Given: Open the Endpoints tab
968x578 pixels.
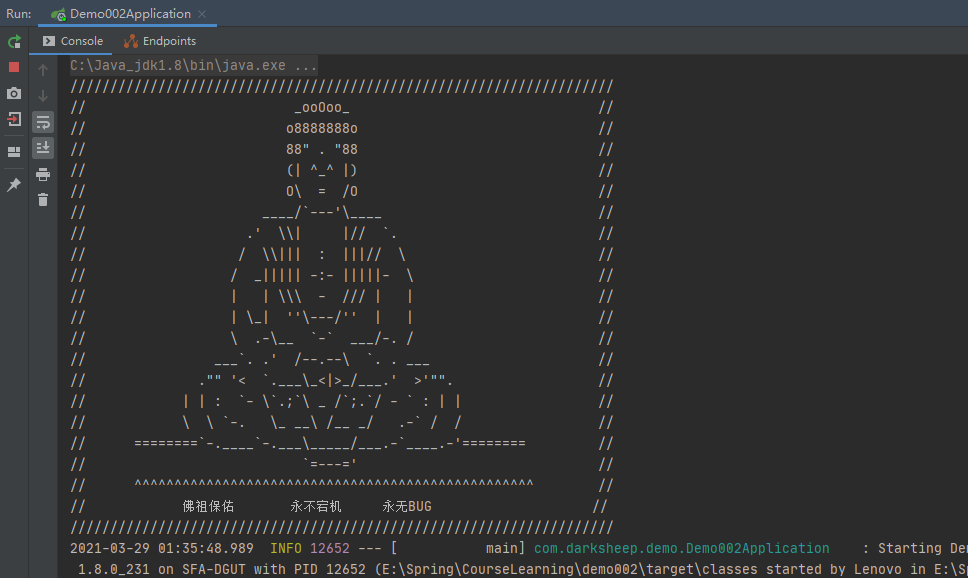Looking at the screenshot, I should coord(160,41).
